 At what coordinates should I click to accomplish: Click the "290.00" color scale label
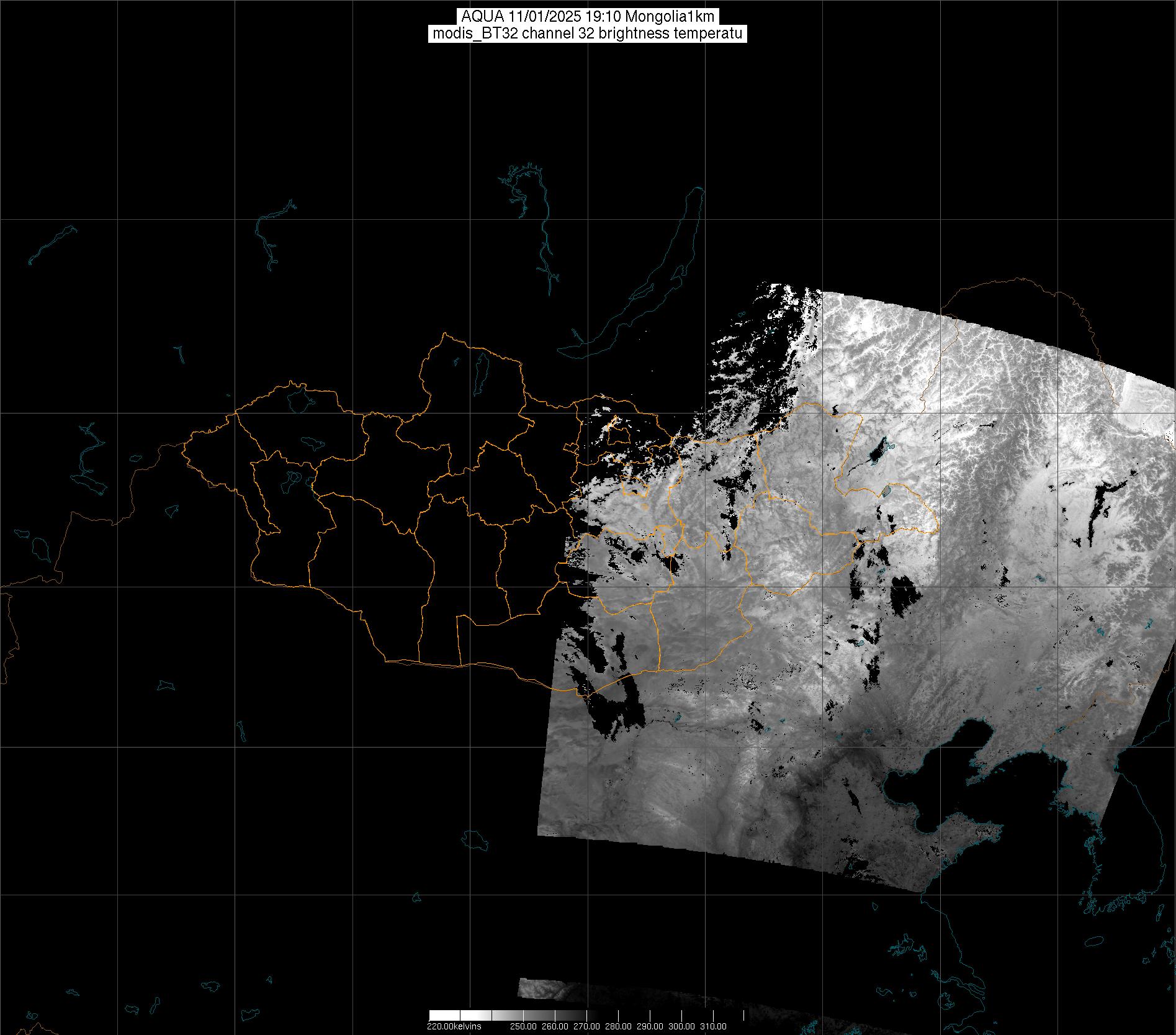[650, 1026]
